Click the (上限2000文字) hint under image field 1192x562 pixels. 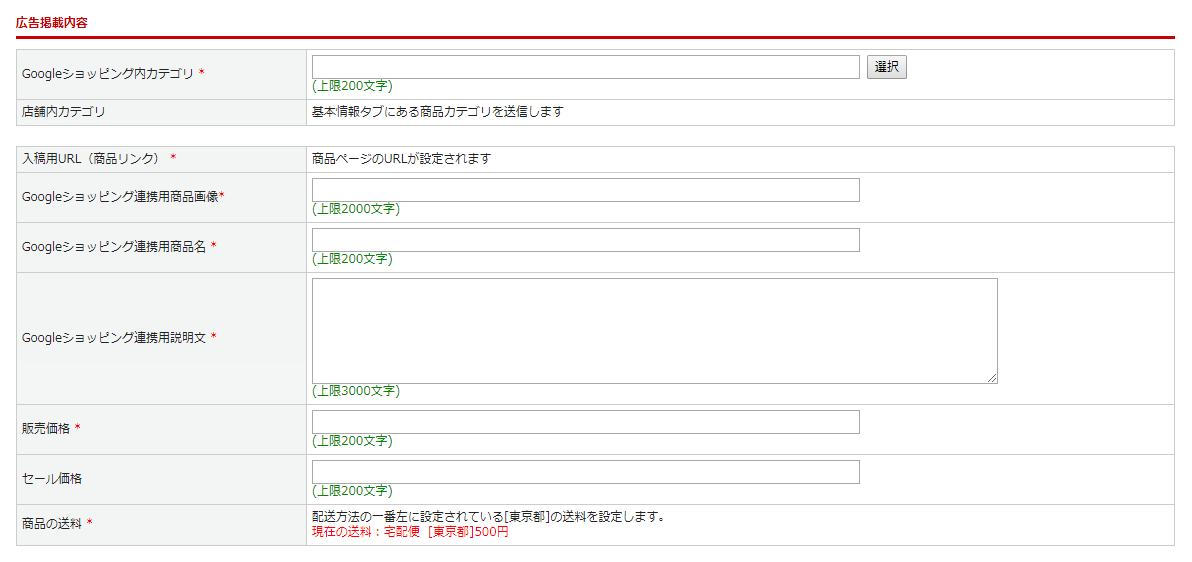pos(355,209)
